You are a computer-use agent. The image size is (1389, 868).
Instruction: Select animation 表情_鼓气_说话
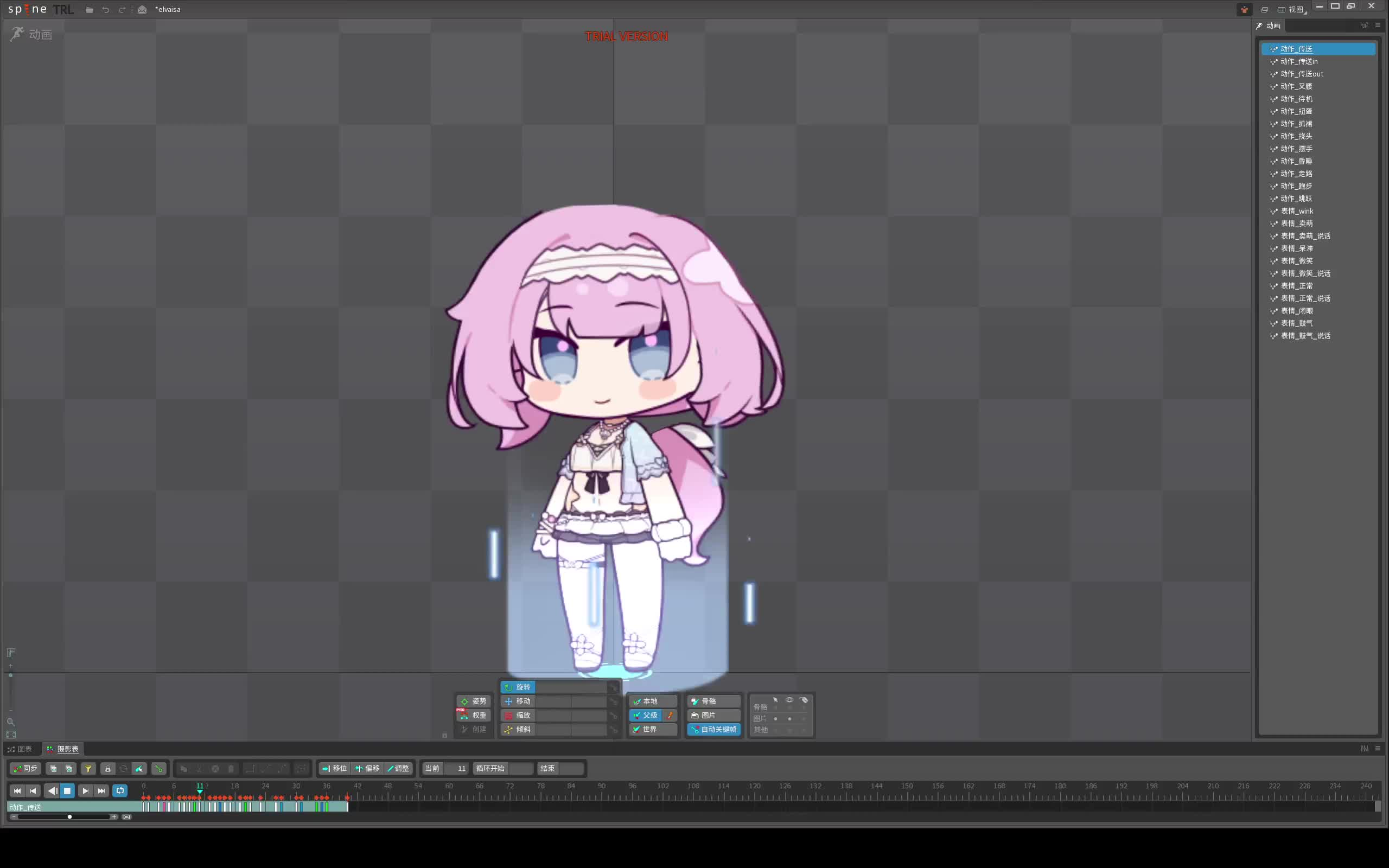[x=1318, y=336]
